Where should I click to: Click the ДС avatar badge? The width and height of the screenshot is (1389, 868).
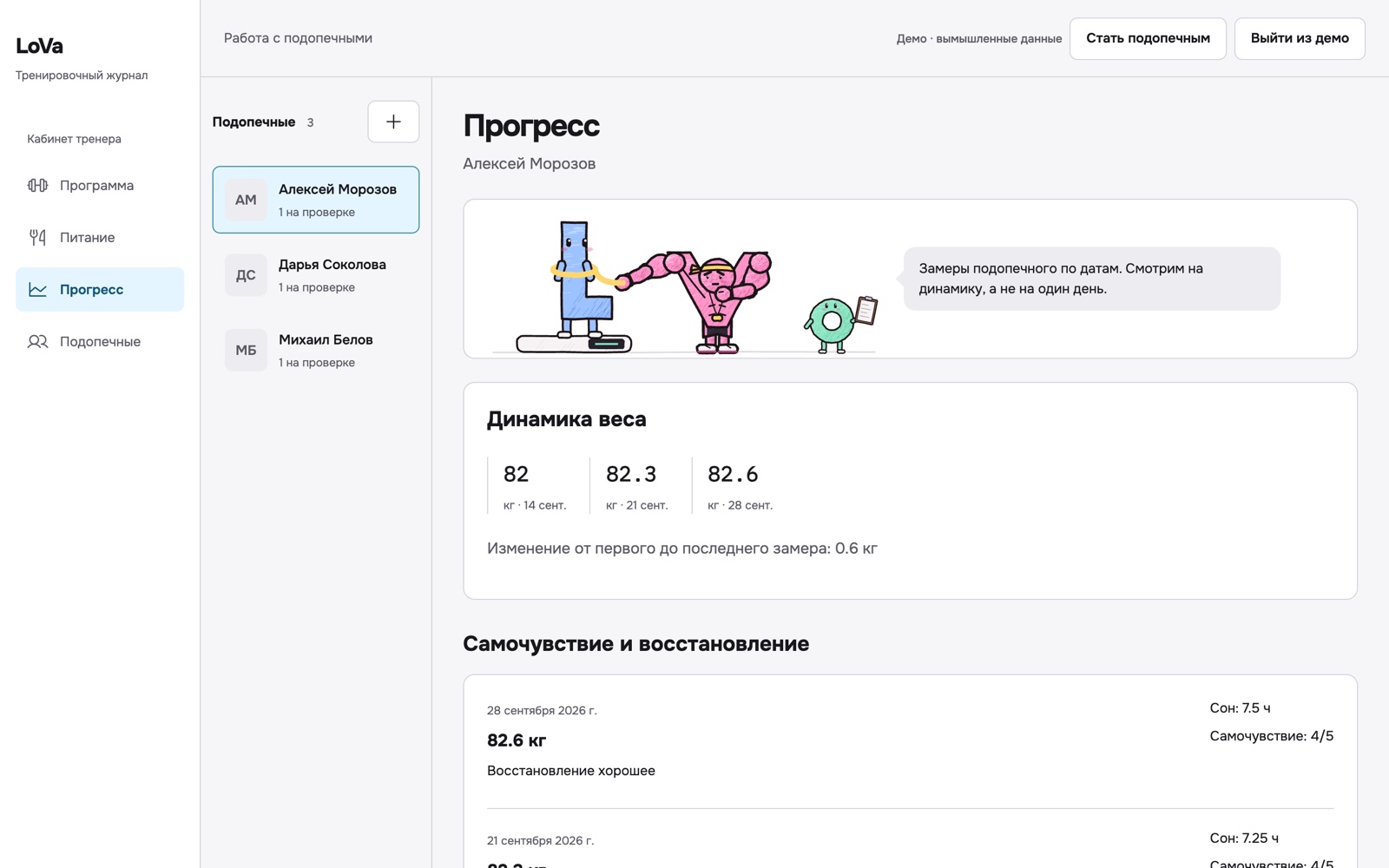coord(246,275)
